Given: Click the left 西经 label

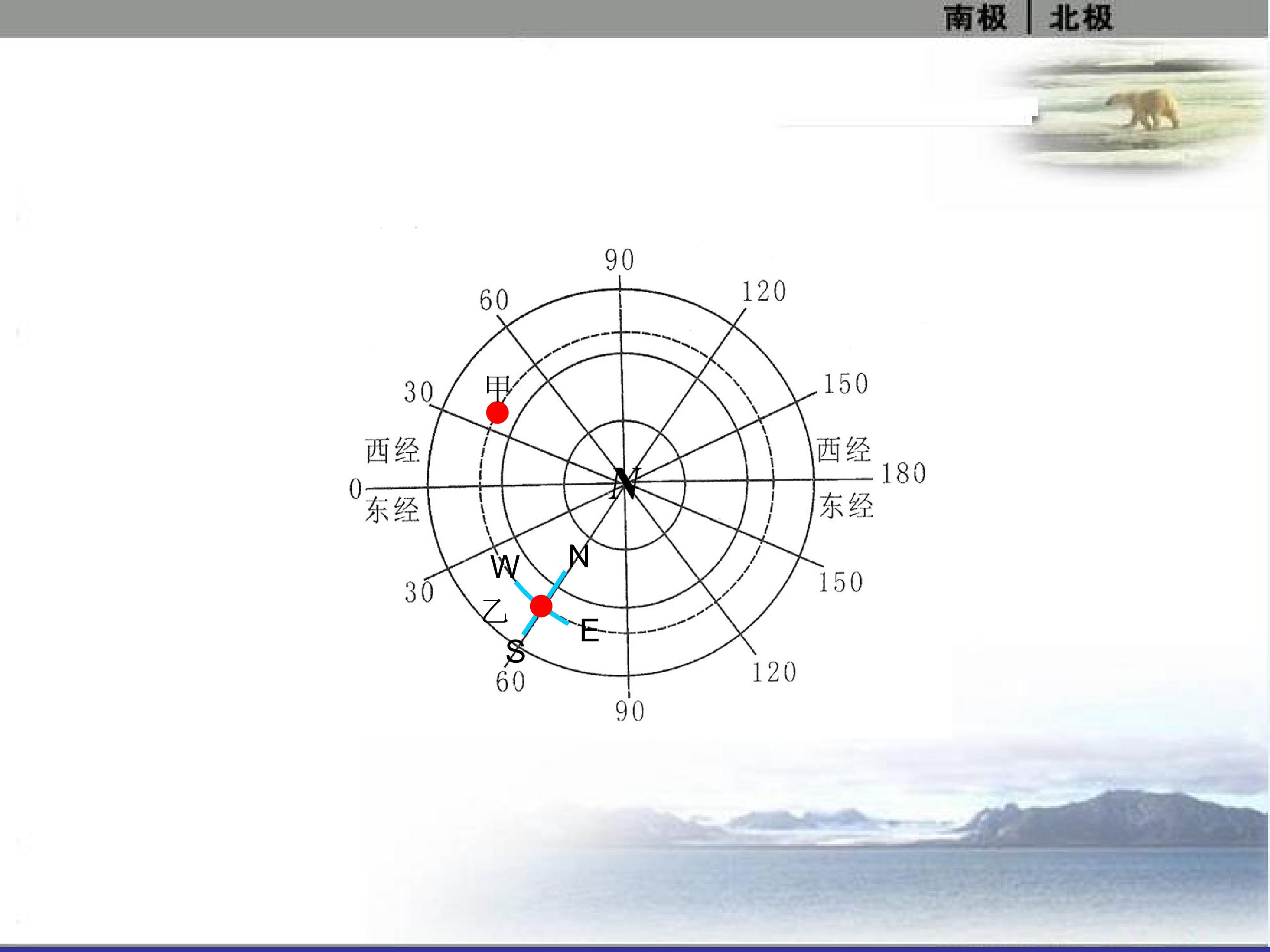Looking at the screenshot, I should [393, 450].
